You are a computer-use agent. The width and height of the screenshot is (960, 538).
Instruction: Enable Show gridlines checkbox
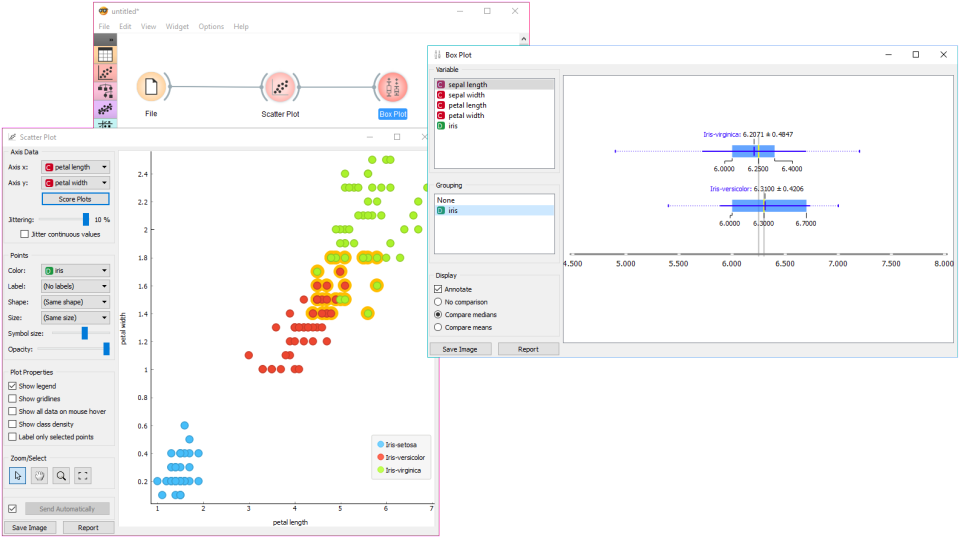[12, 399]
